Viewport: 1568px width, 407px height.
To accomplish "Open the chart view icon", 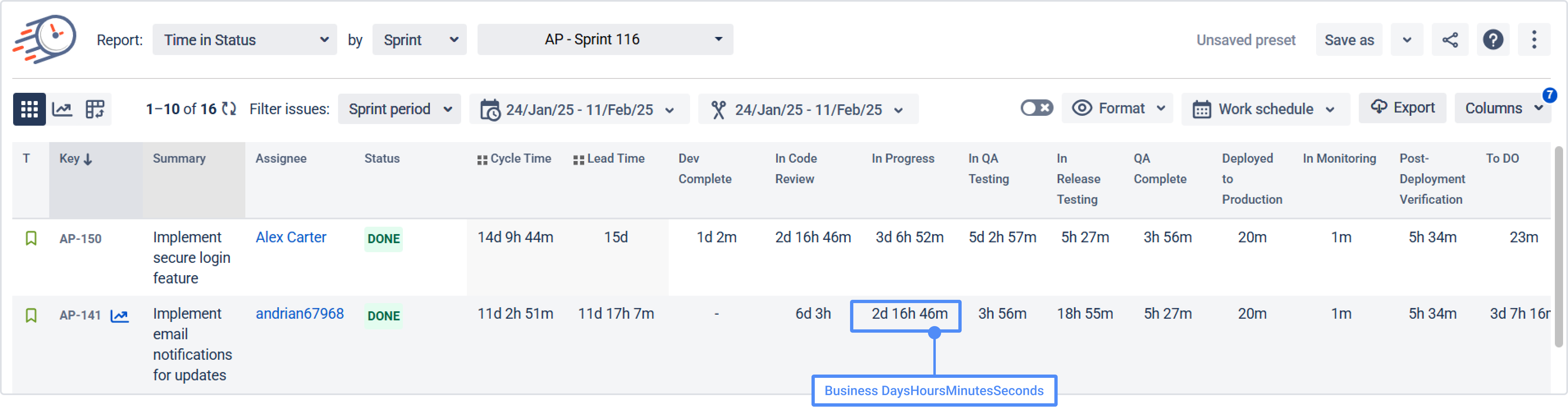I will click(x=62, y=109).
